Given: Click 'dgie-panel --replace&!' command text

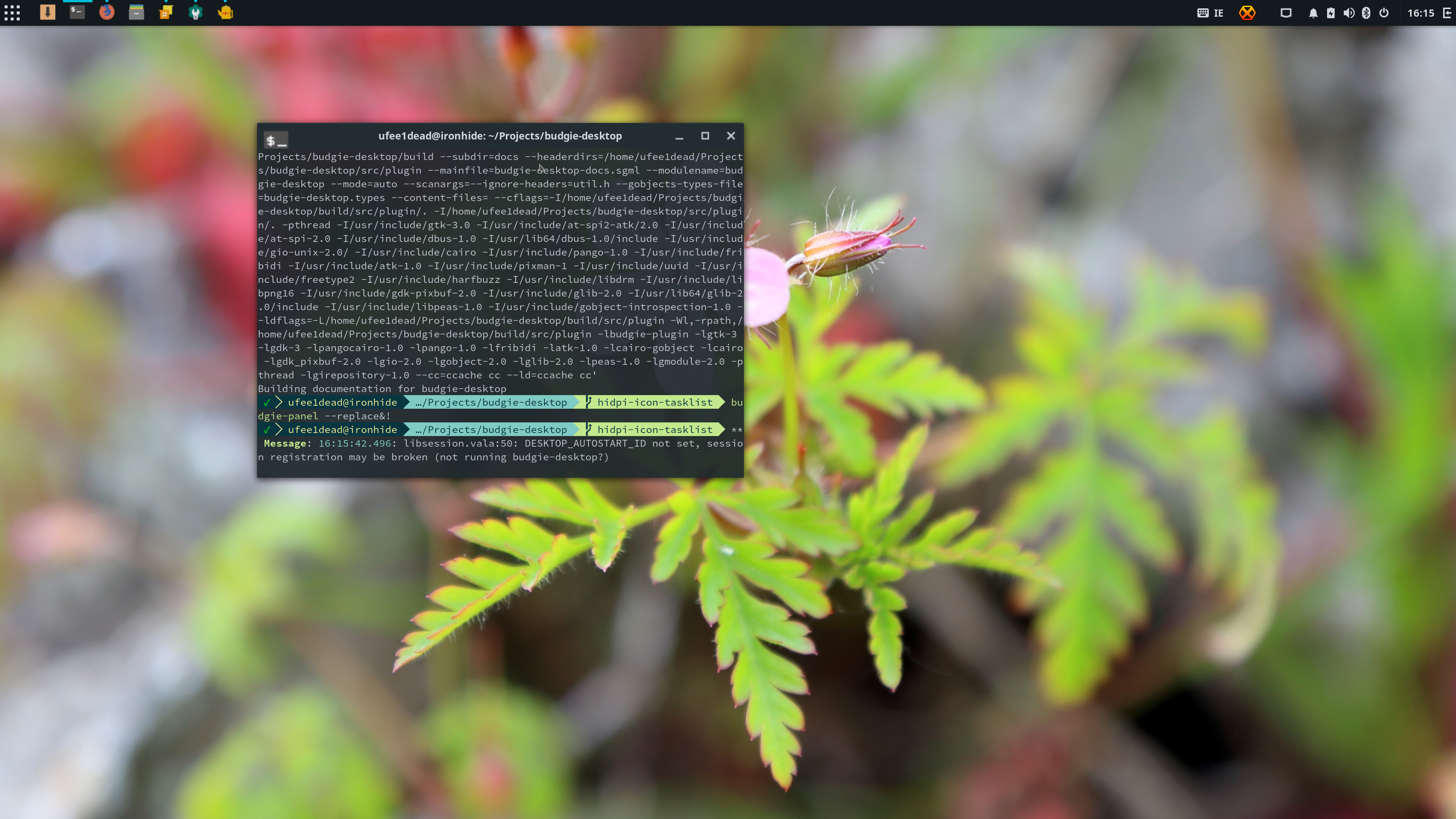Looking at the screenshot, I should (324, 417).
